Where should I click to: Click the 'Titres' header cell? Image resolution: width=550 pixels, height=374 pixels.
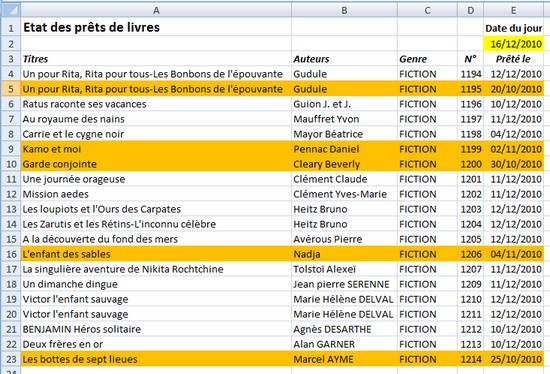coord(156,59)
